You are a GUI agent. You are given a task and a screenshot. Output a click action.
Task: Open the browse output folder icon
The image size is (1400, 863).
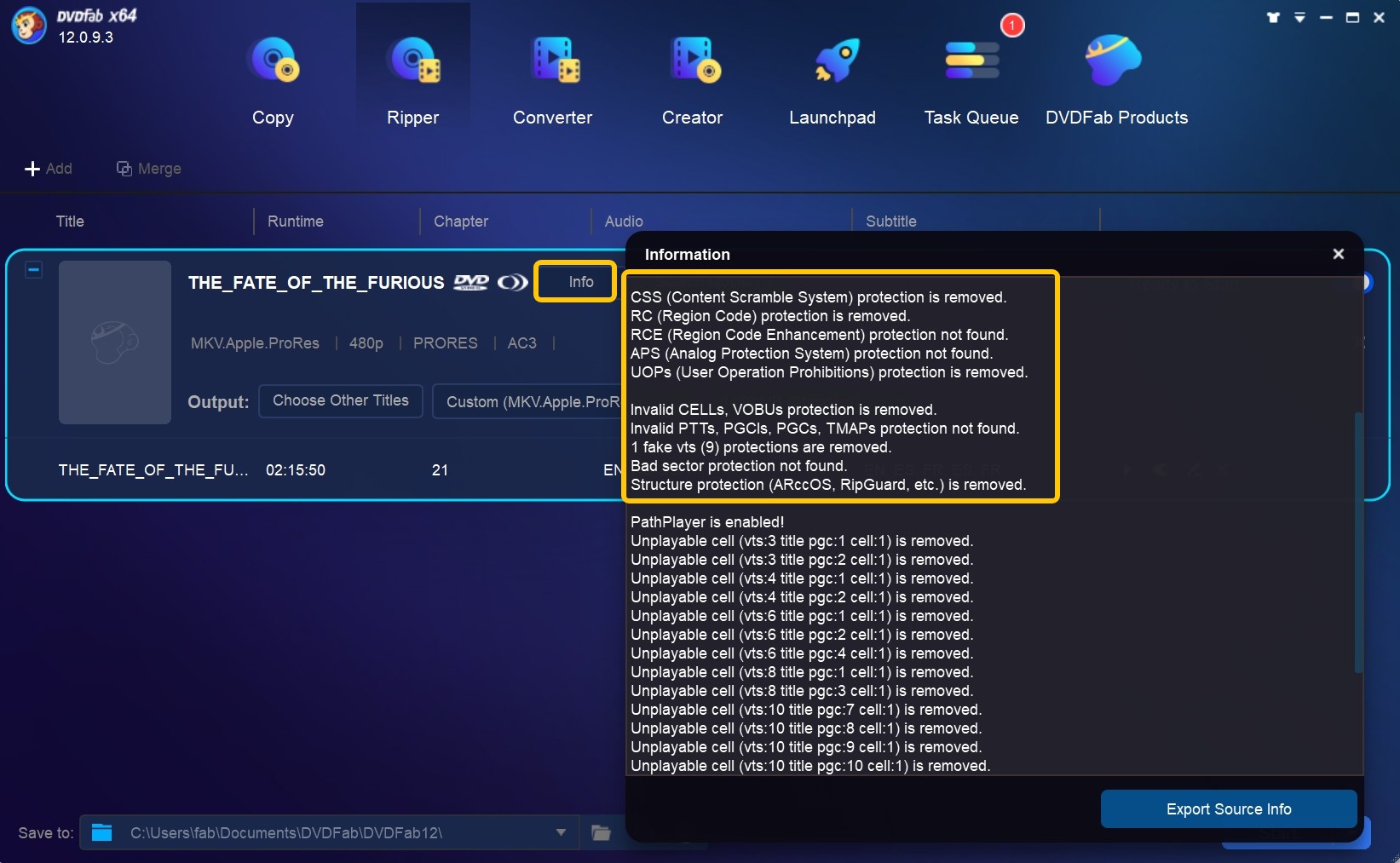pos(602,832)
